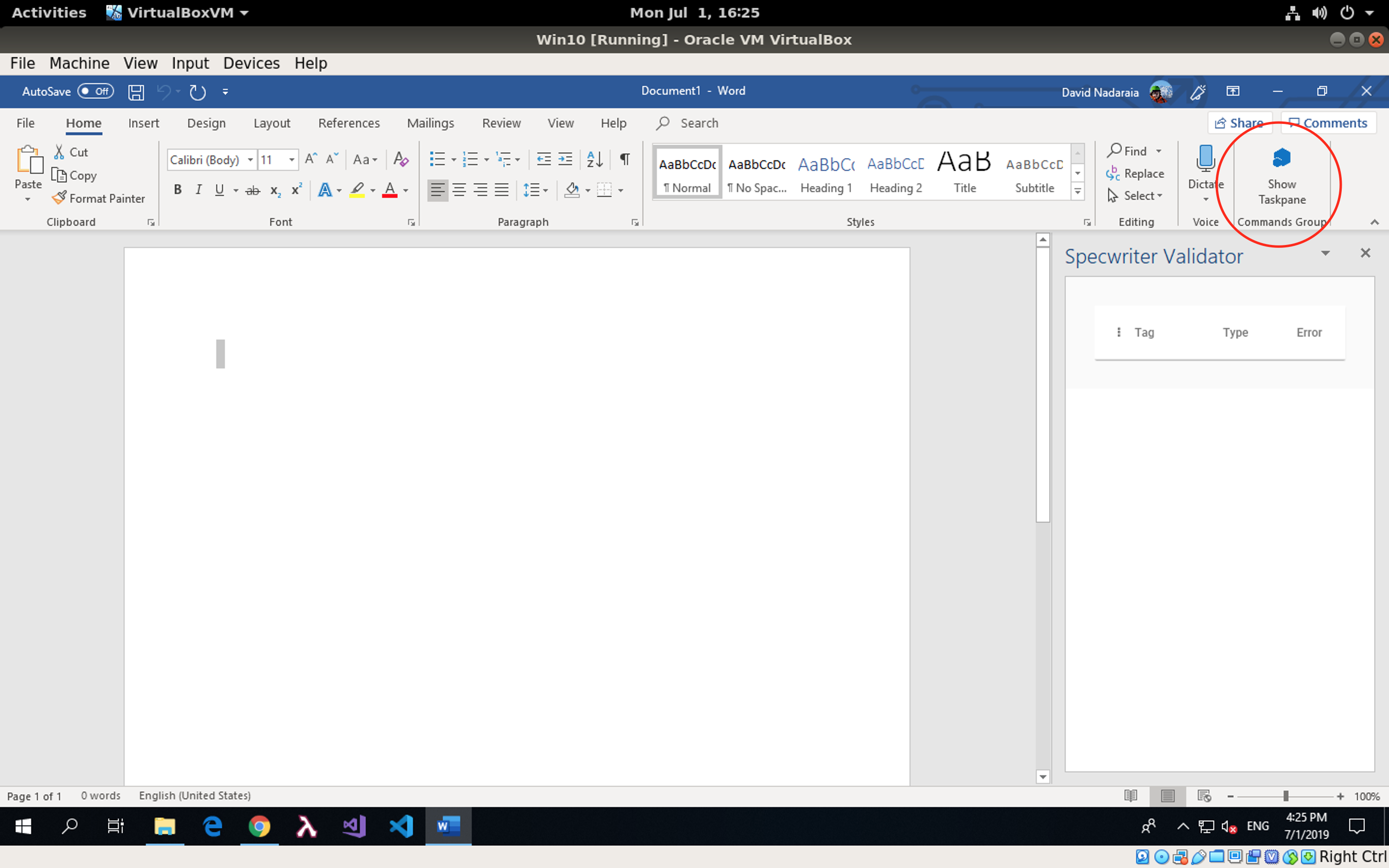Increase font size with grow icon

pos(311,160)
